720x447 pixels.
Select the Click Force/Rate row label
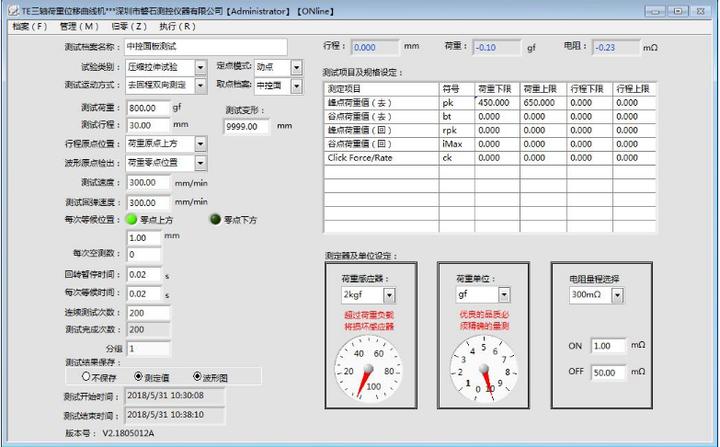click(x=382, y=158)
